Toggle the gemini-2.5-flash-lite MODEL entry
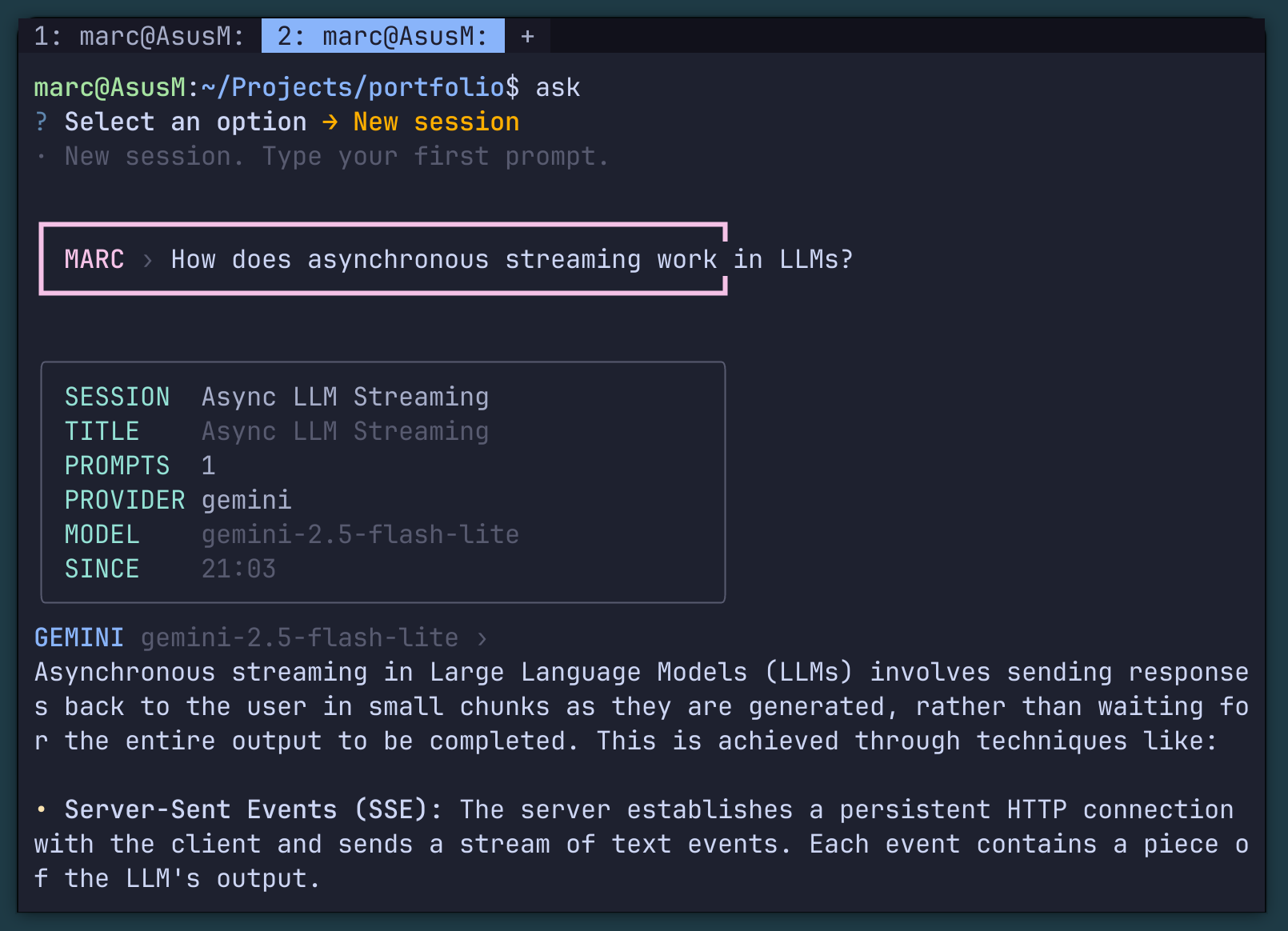Viewport: 1288px width, 931px height. [359, 533]
